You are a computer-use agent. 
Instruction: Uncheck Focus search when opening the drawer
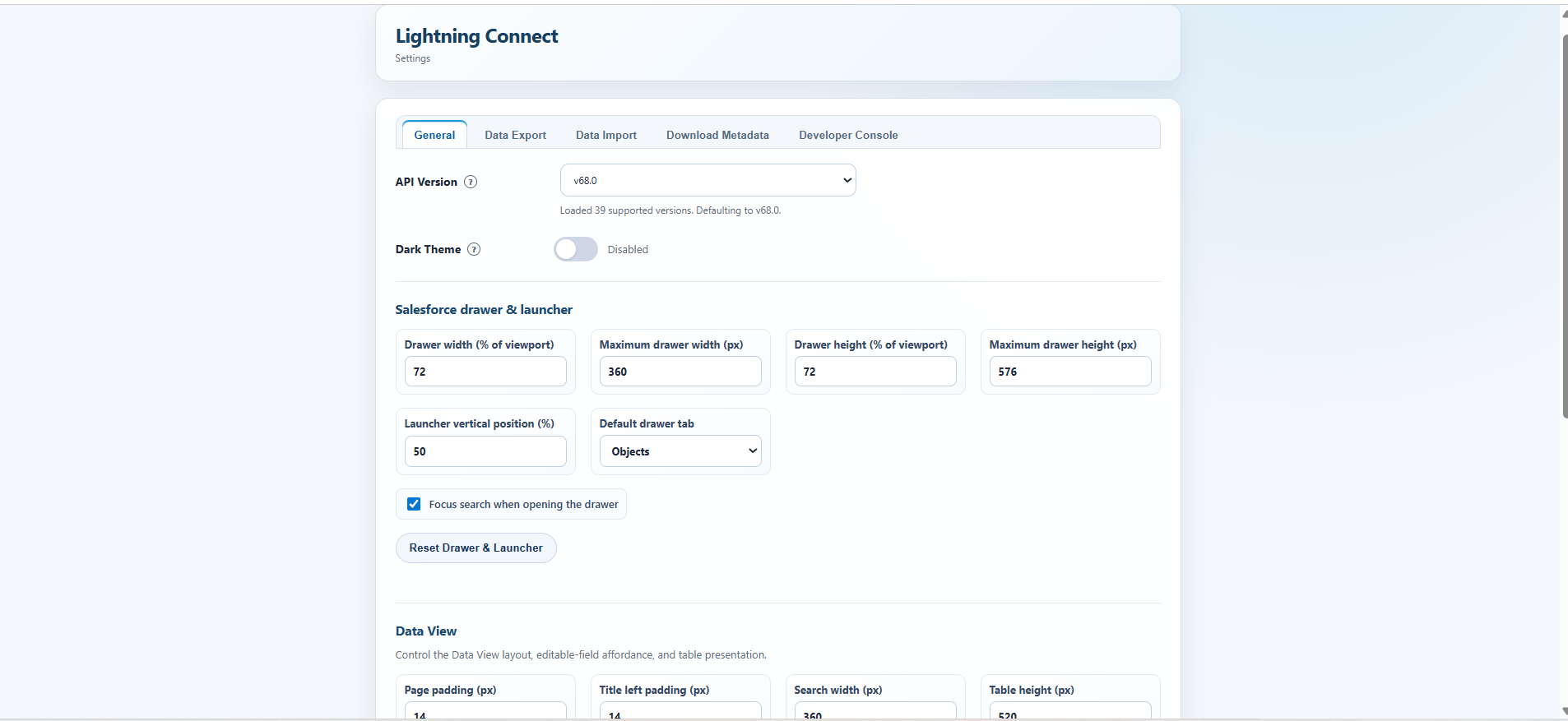(414, 504)
